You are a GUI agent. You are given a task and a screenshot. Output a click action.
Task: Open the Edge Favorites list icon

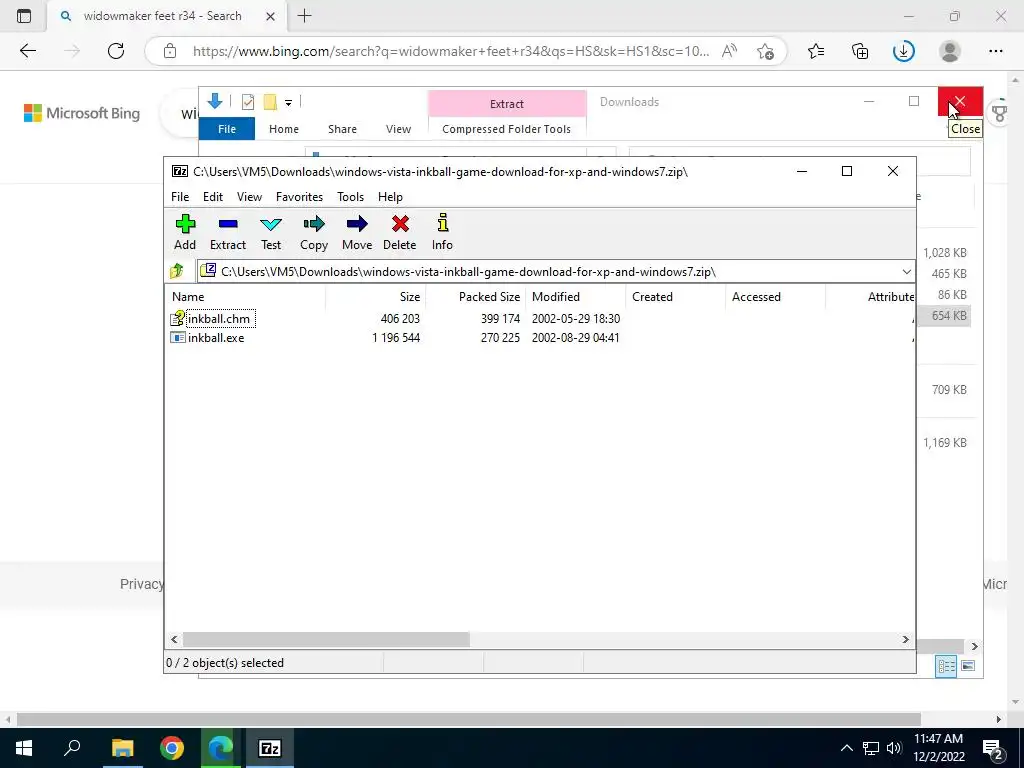816,51
